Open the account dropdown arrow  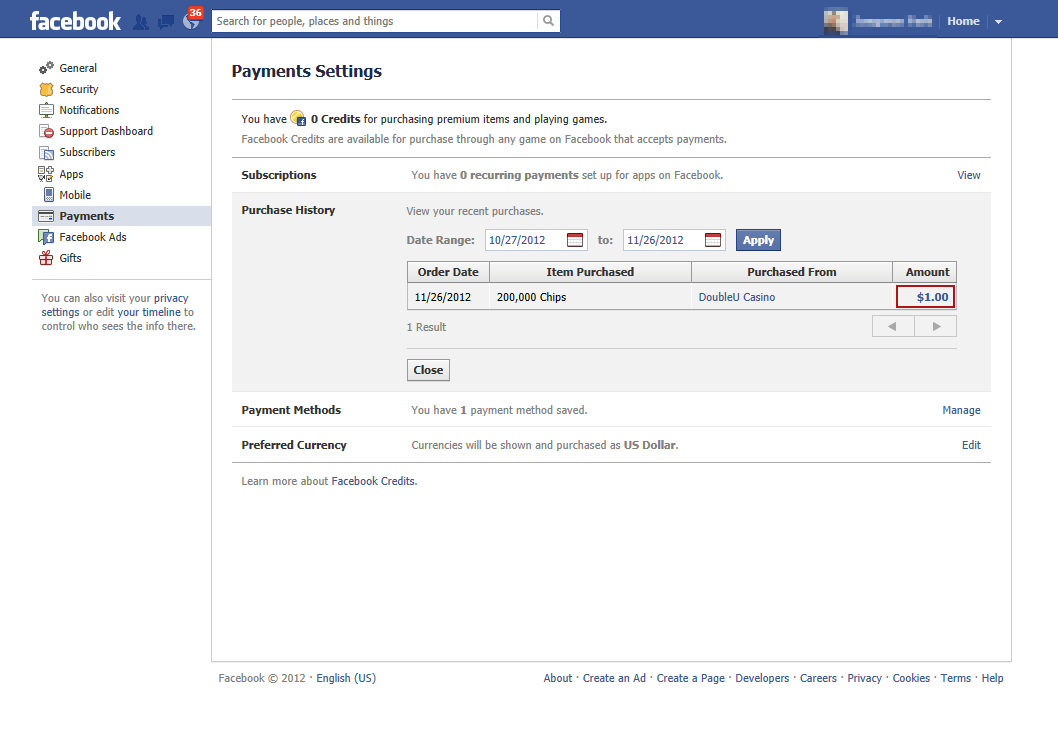(x=998, y=22)
